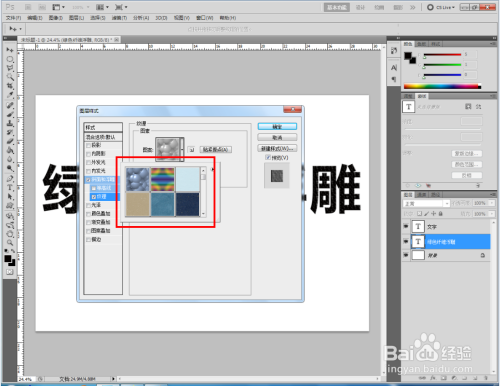
Task: Uncheck the 斜面和浮雕 bevel emboss checkbox
Action: tap(88, 180)
